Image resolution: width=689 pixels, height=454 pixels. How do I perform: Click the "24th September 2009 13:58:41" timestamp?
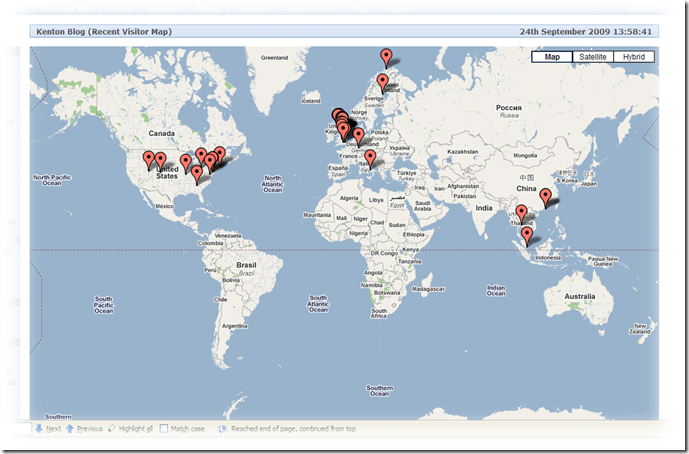(586, 32)
